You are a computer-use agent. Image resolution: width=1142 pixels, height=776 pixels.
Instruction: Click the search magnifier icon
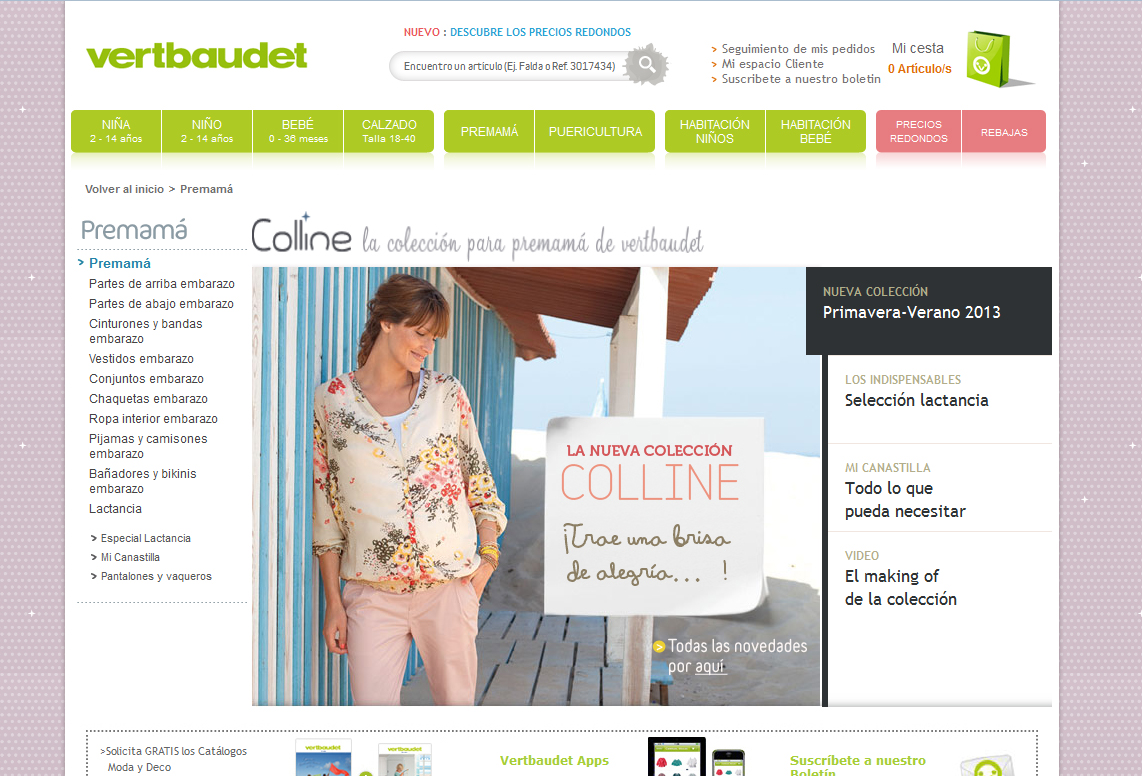(x=647, y=64)
